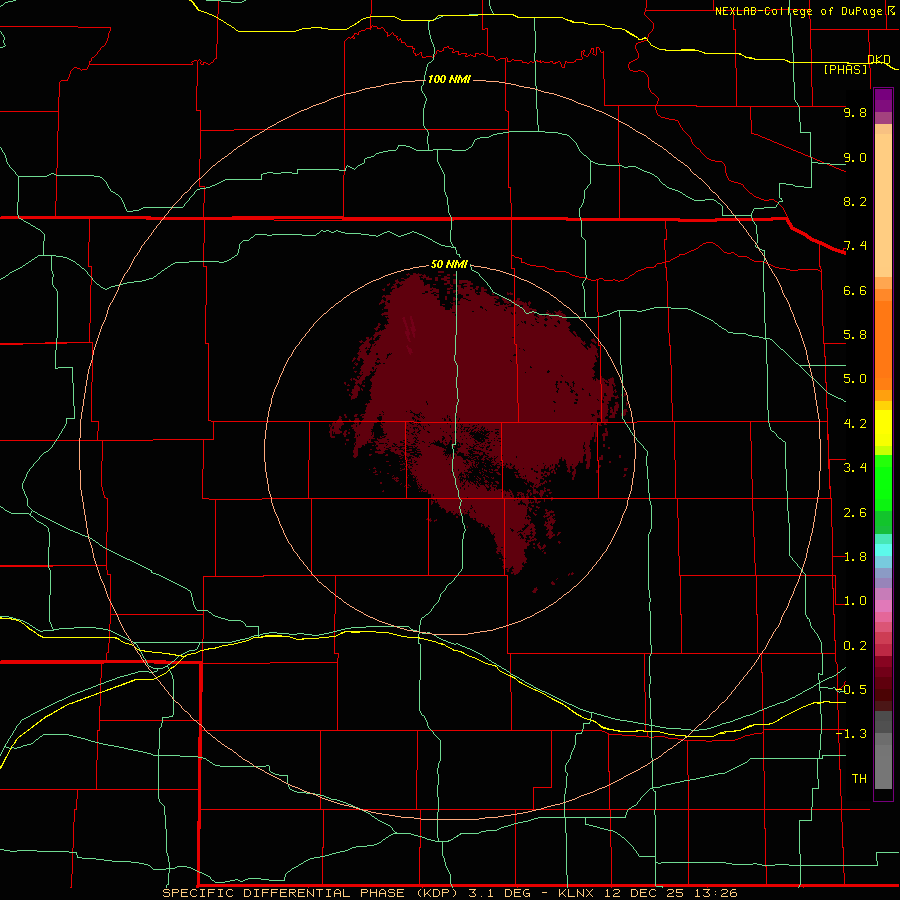Click the TH label on the color scale
Viewport: 900px width, 900px height.
[859, 778]
